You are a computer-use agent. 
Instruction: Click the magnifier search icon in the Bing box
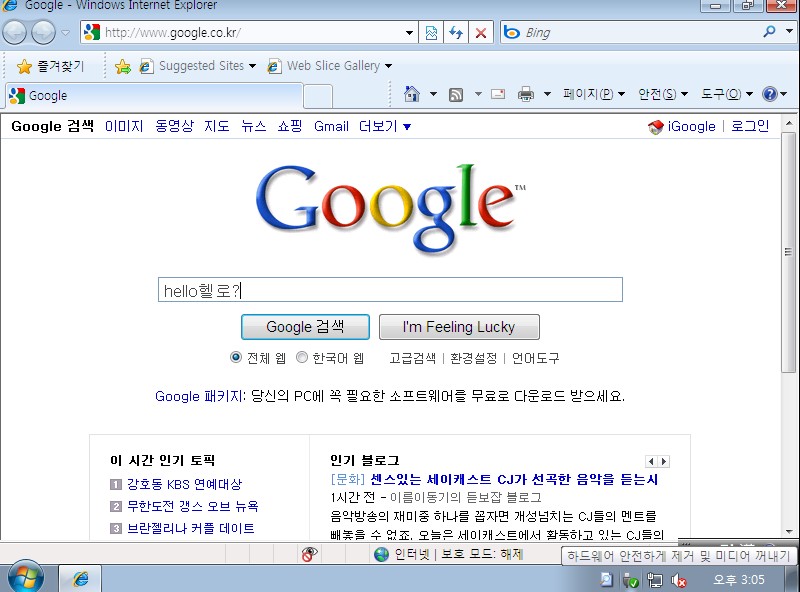[769, 32]
